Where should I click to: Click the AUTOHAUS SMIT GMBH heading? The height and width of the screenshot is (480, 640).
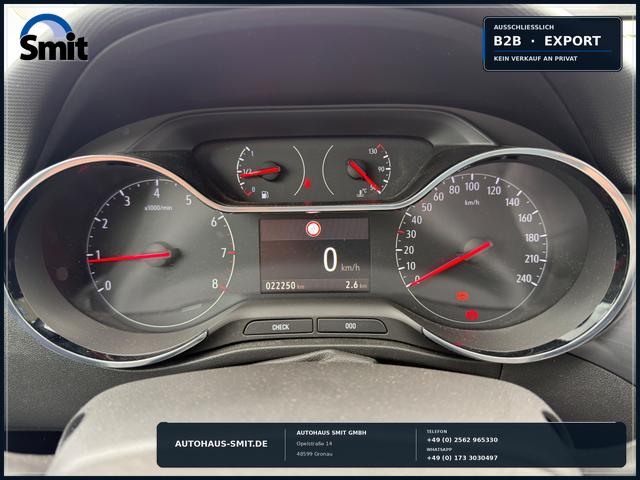331,433
